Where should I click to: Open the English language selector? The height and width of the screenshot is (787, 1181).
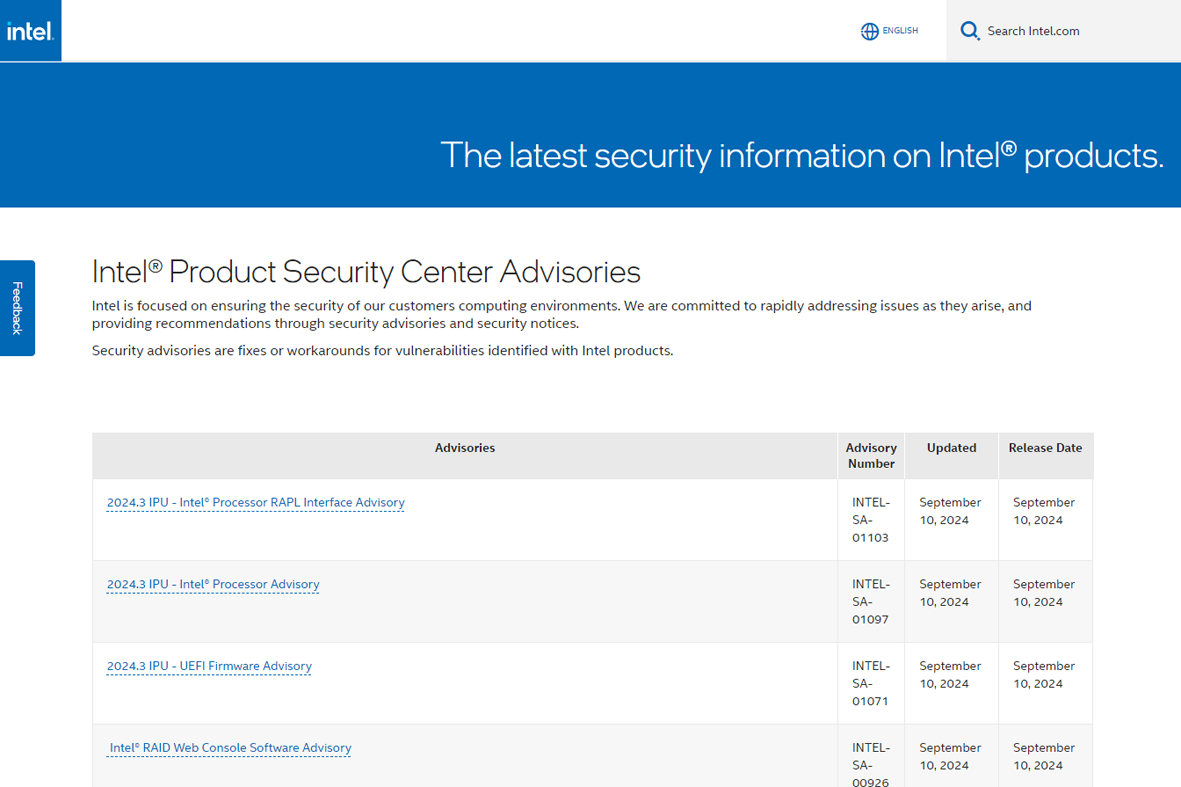click(899, 31)
